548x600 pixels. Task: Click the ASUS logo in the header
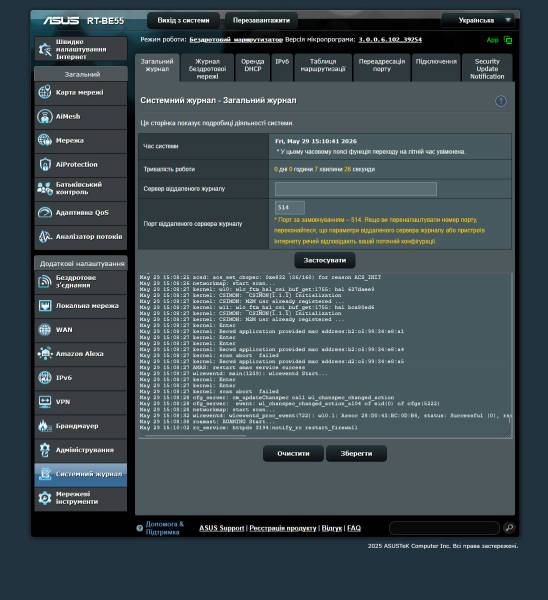click(x=61, y=20)
